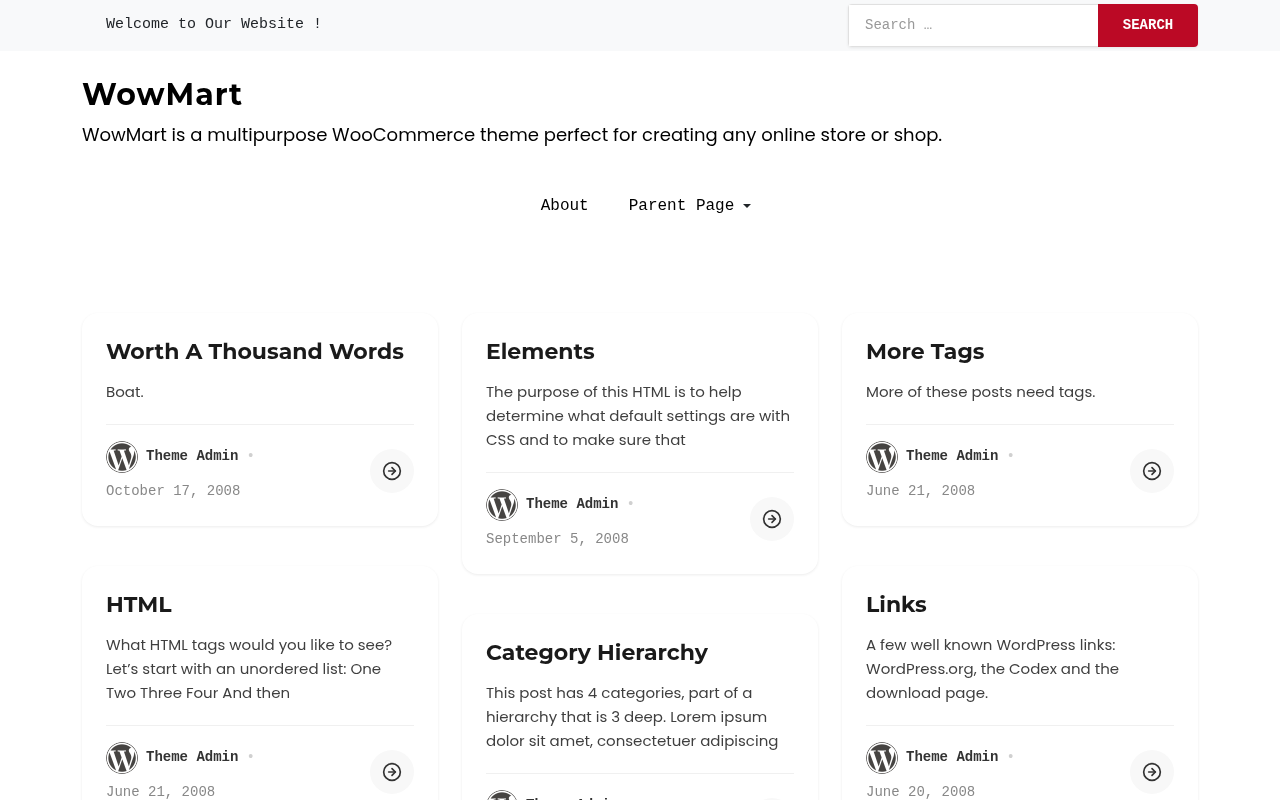The width and height of the screenshot is (1280, 800).
Task: Click Theme Admin avatar on Worth A Thousand Words
Action: (122, 457)
